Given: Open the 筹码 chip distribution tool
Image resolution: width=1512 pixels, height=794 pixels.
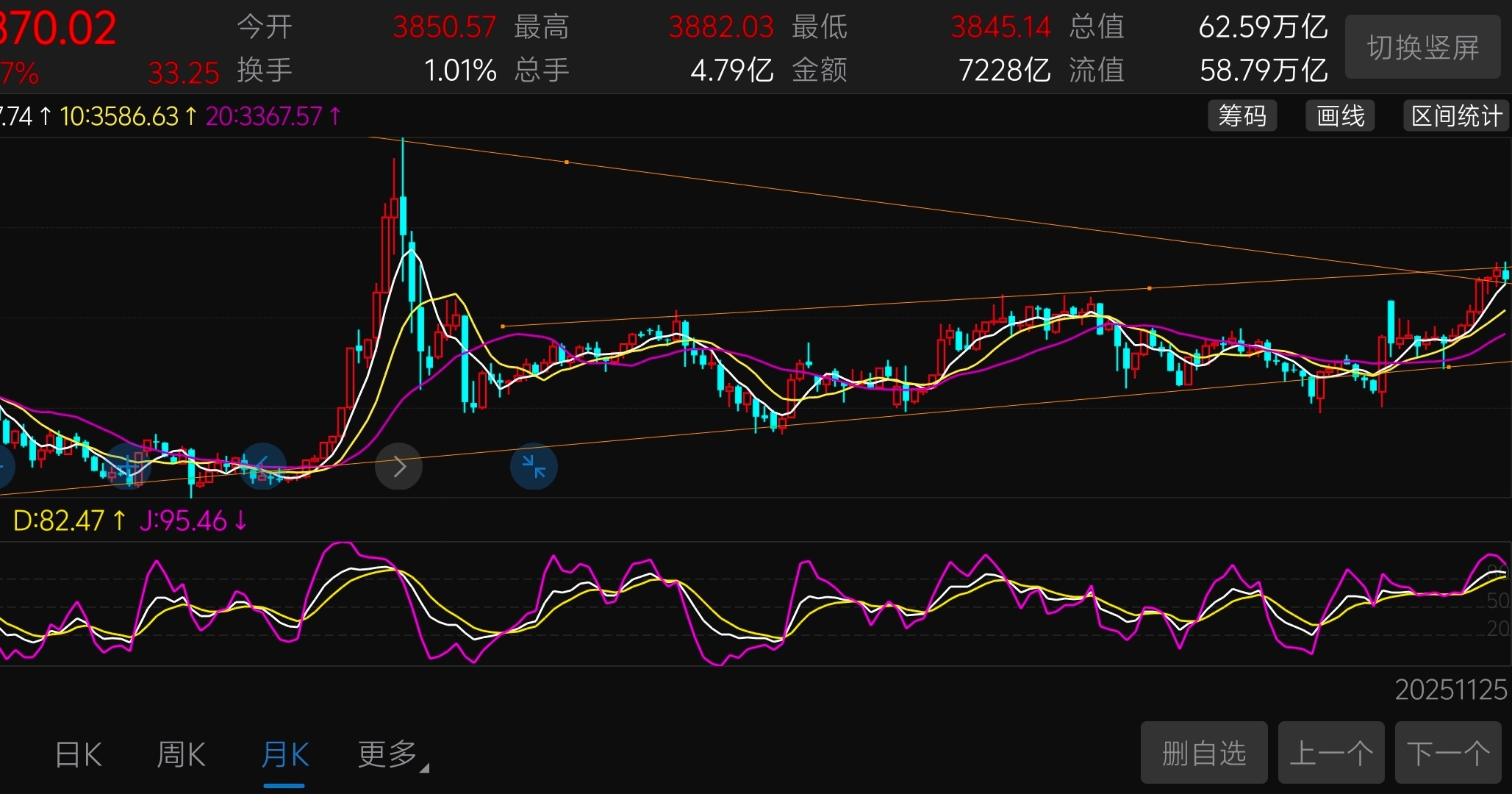Looking at the screenshot, I should 1242,115.
